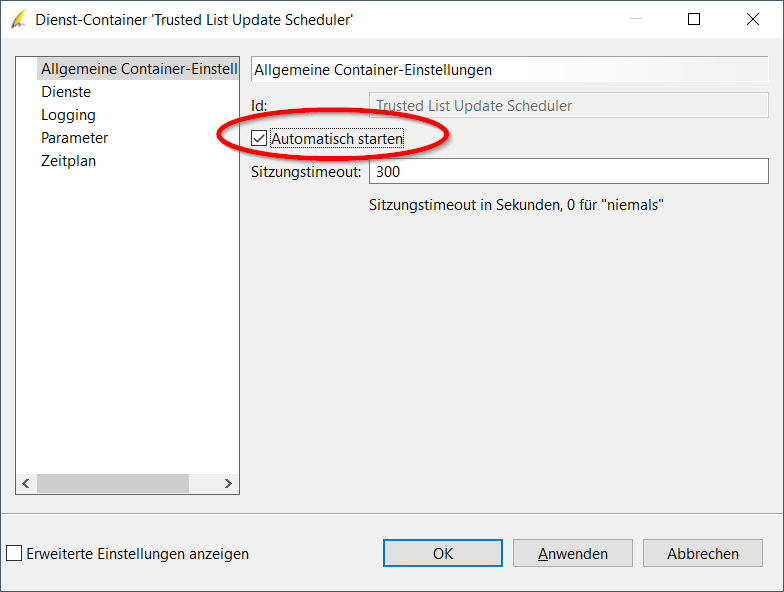Click the Allgemeine Container-Einstellungen header field
The height and width of the screenshot is (592, 784).
(509, 70)
